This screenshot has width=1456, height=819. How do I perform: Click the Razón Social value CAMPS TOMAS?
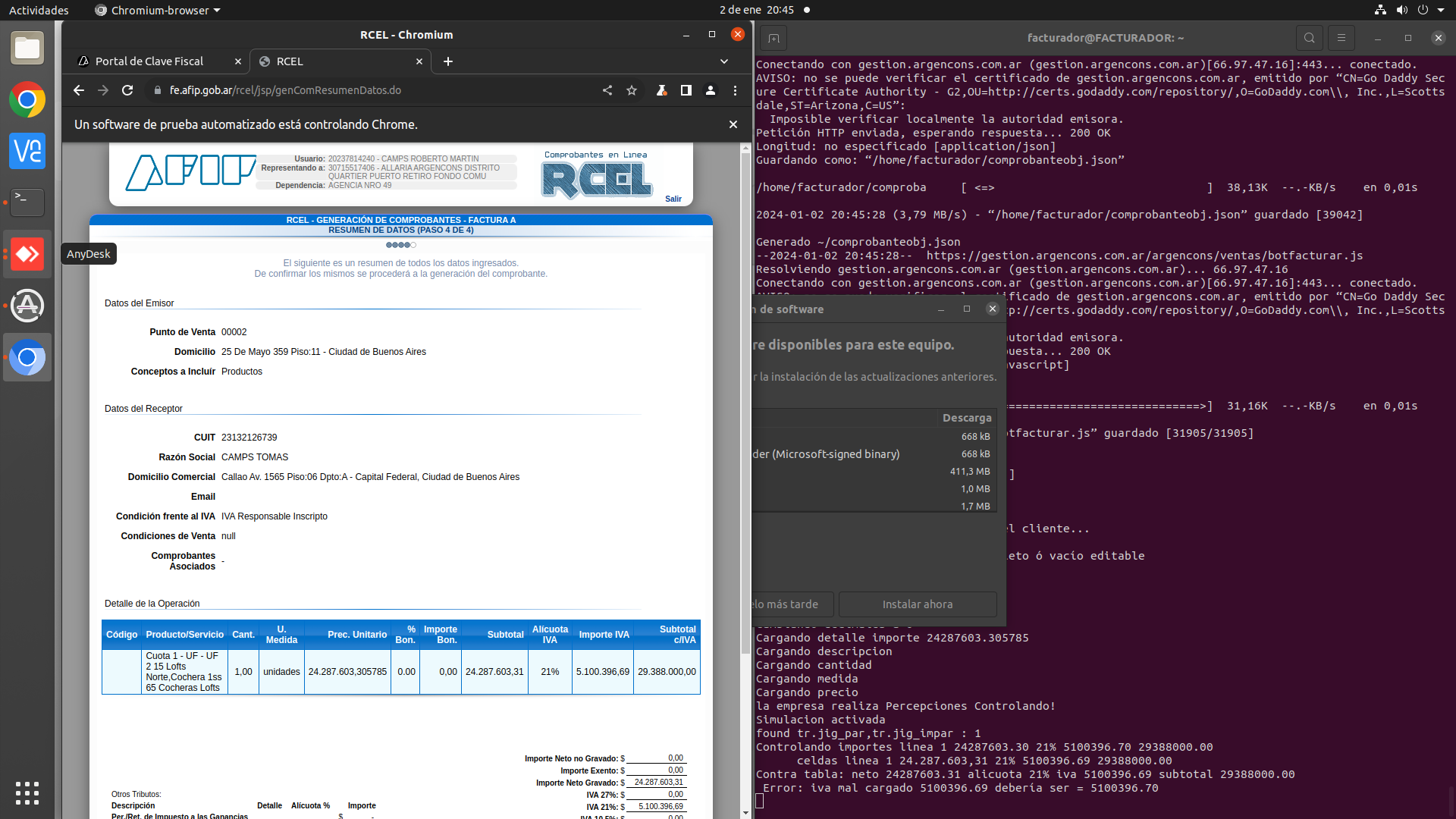tap(255, 457)
